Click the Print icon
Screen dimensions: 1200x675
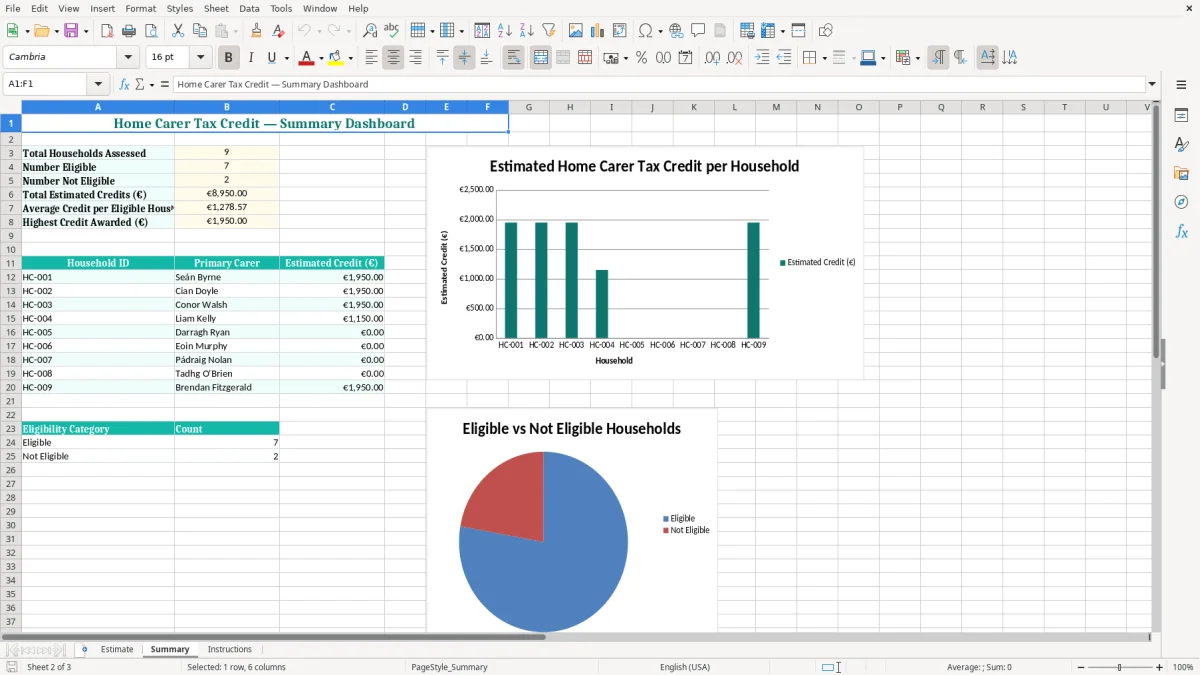pyautogui.click(x=129, y=31)
